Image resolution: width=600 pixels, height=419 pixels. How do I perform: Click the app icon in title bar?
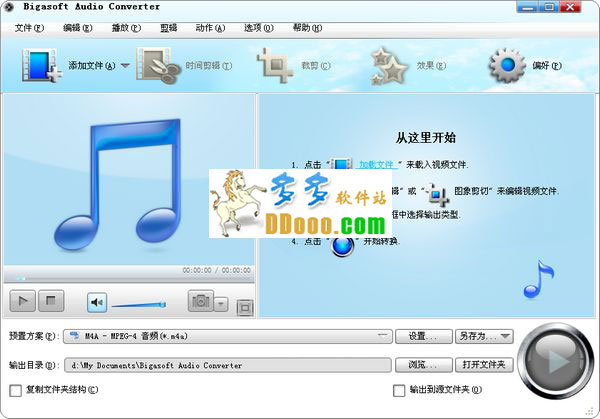click(8, 7)
